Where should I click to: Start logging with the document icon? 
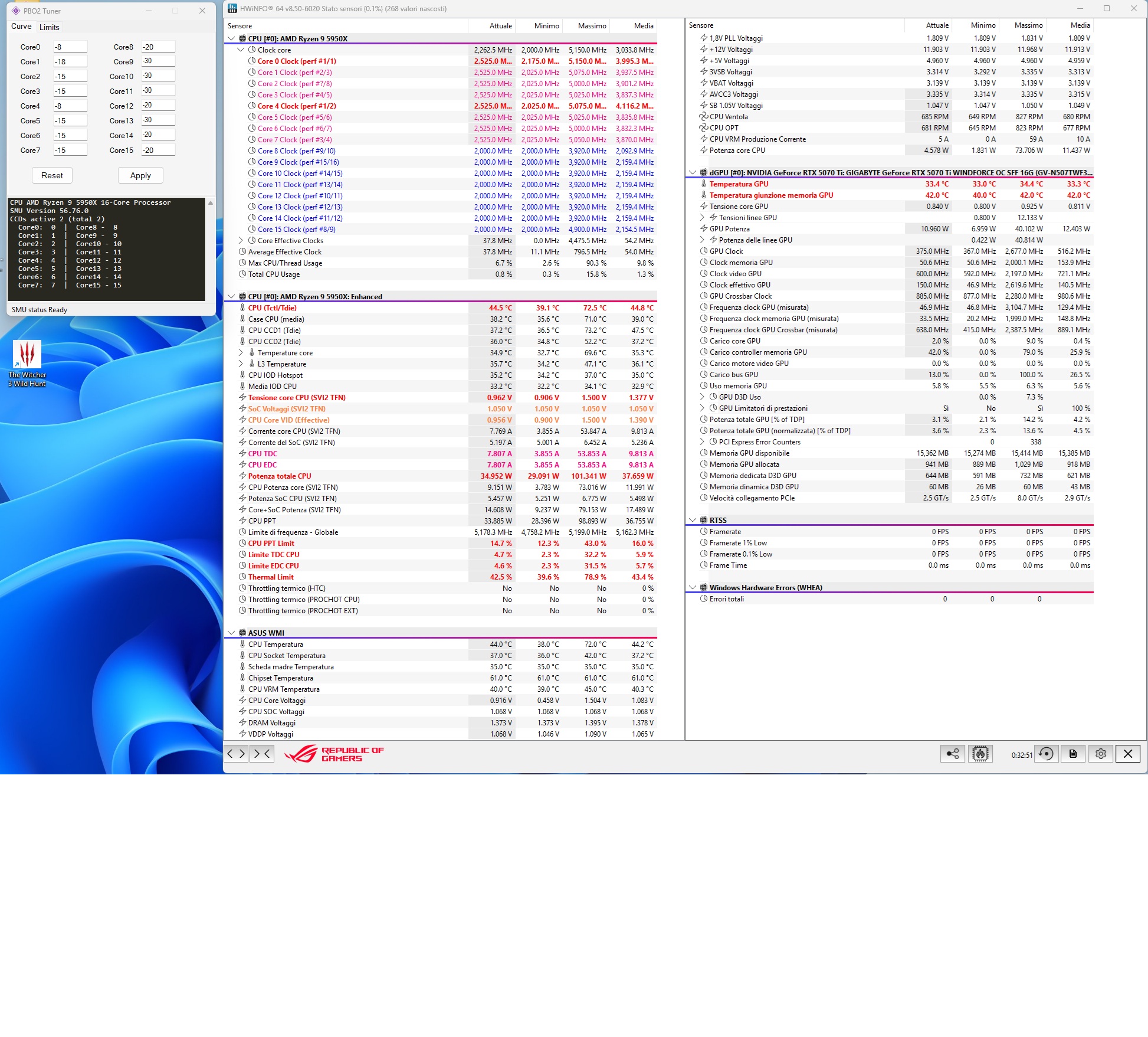1073,754
